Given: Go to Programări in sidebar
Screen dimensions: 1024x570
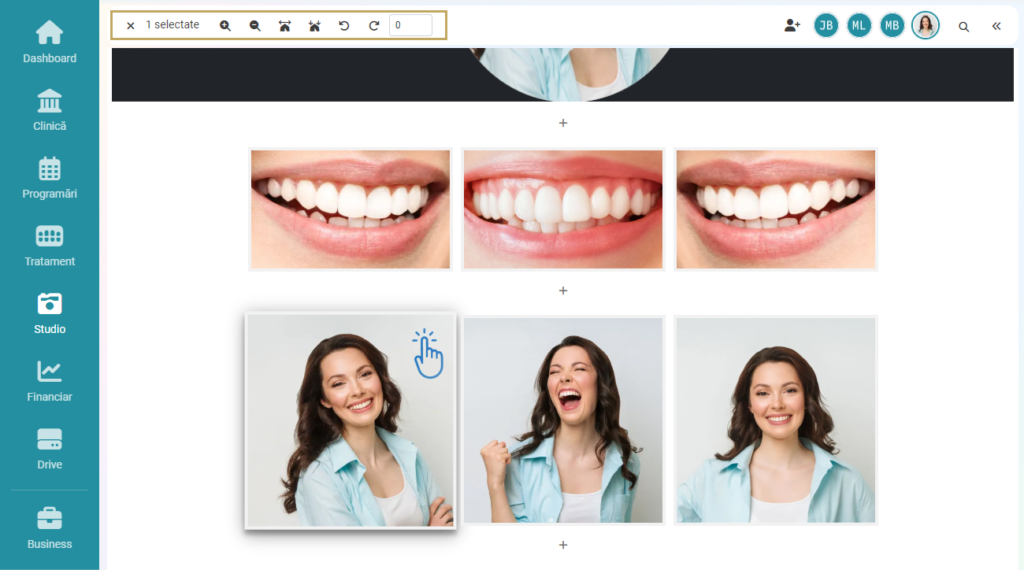Looking at the screenshot, I should pyautogui.click(x=49, y=178).
